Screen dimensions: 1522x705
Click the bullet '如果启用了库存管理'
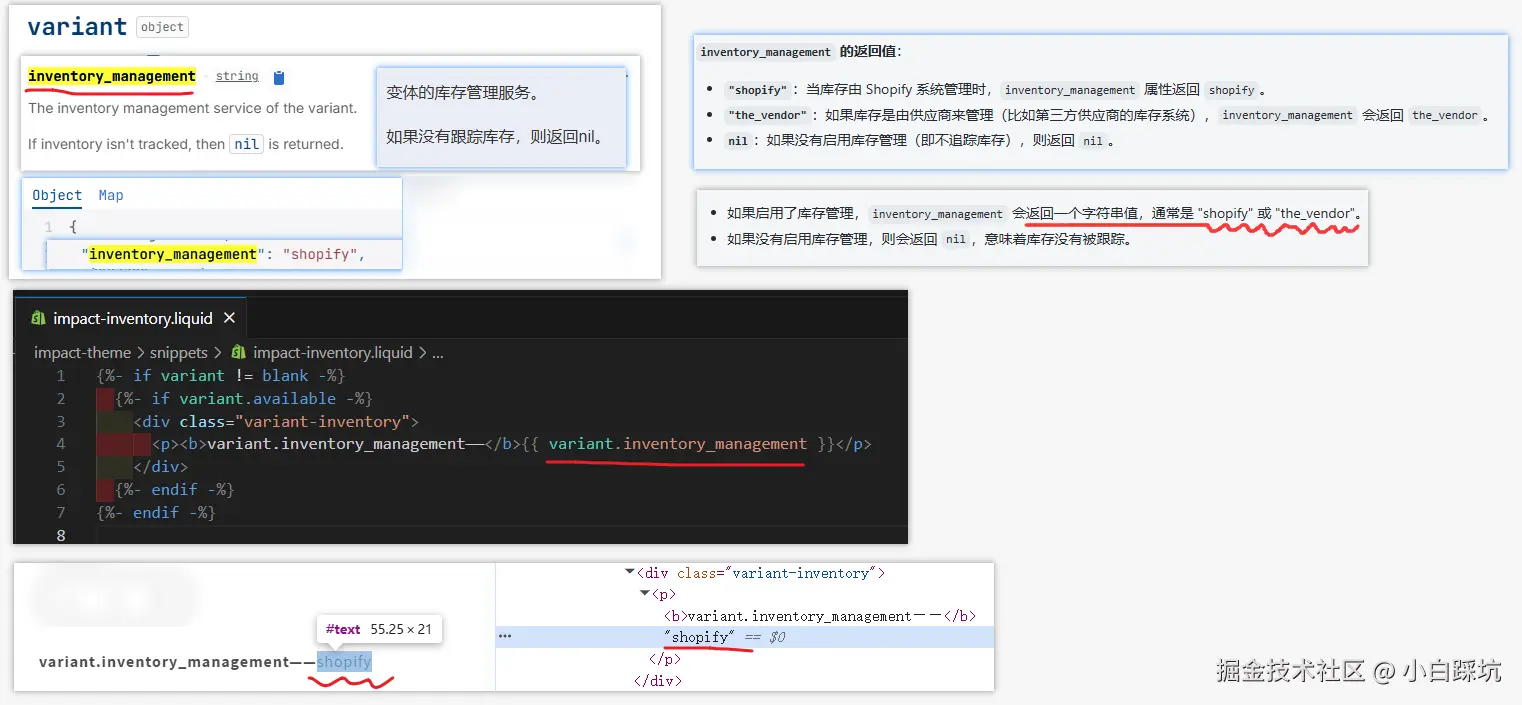1044,213
